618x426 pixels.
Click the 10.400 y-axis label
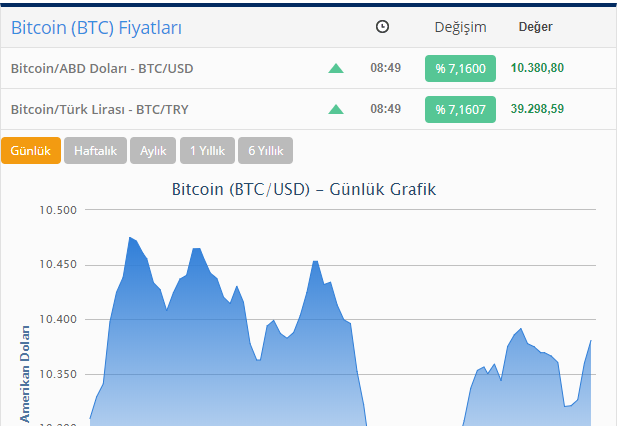tap(58, 320)
